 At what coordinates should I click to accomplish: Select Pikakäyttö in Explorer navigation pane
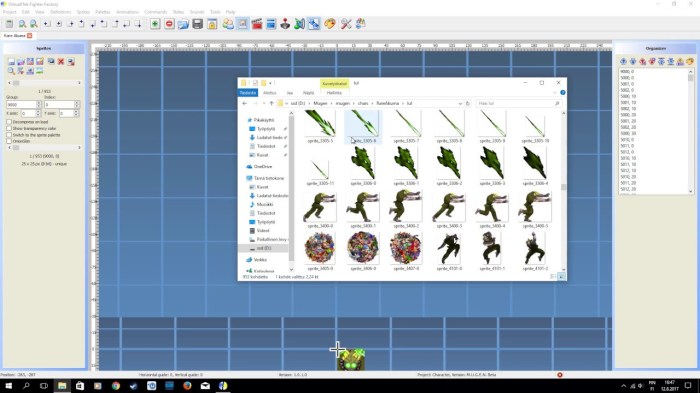click(x=263, y=120)
